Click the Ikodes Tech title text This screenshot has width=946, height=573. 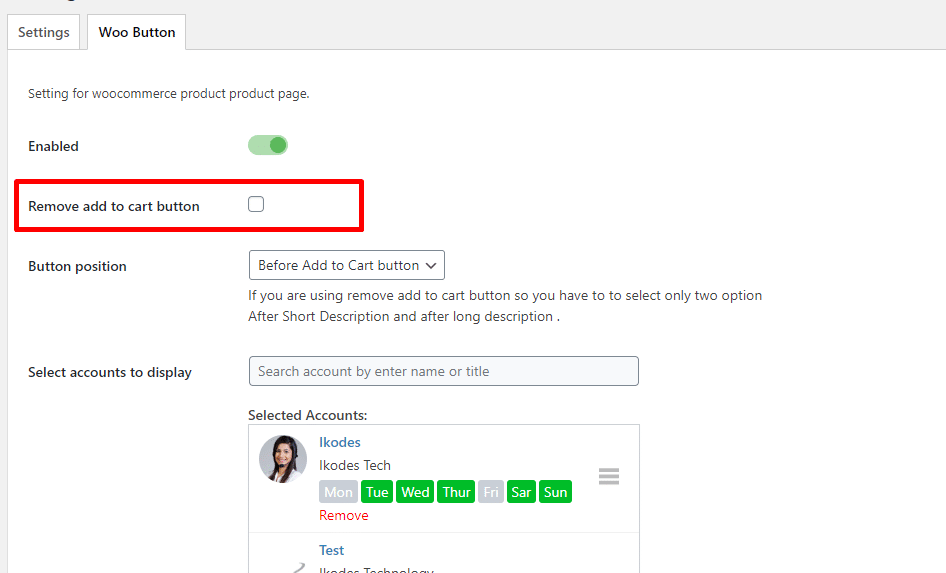(x=355, y=465)
